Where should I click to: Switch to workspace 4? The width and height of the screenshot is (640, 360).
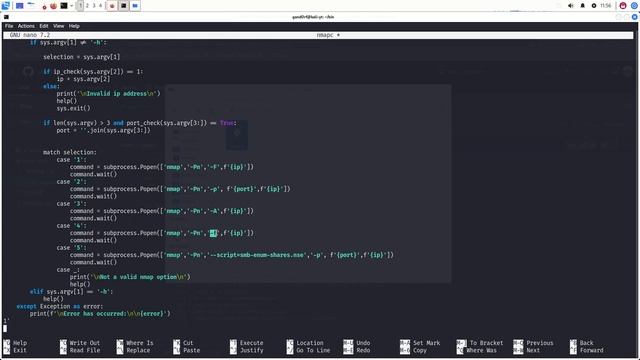100,6
